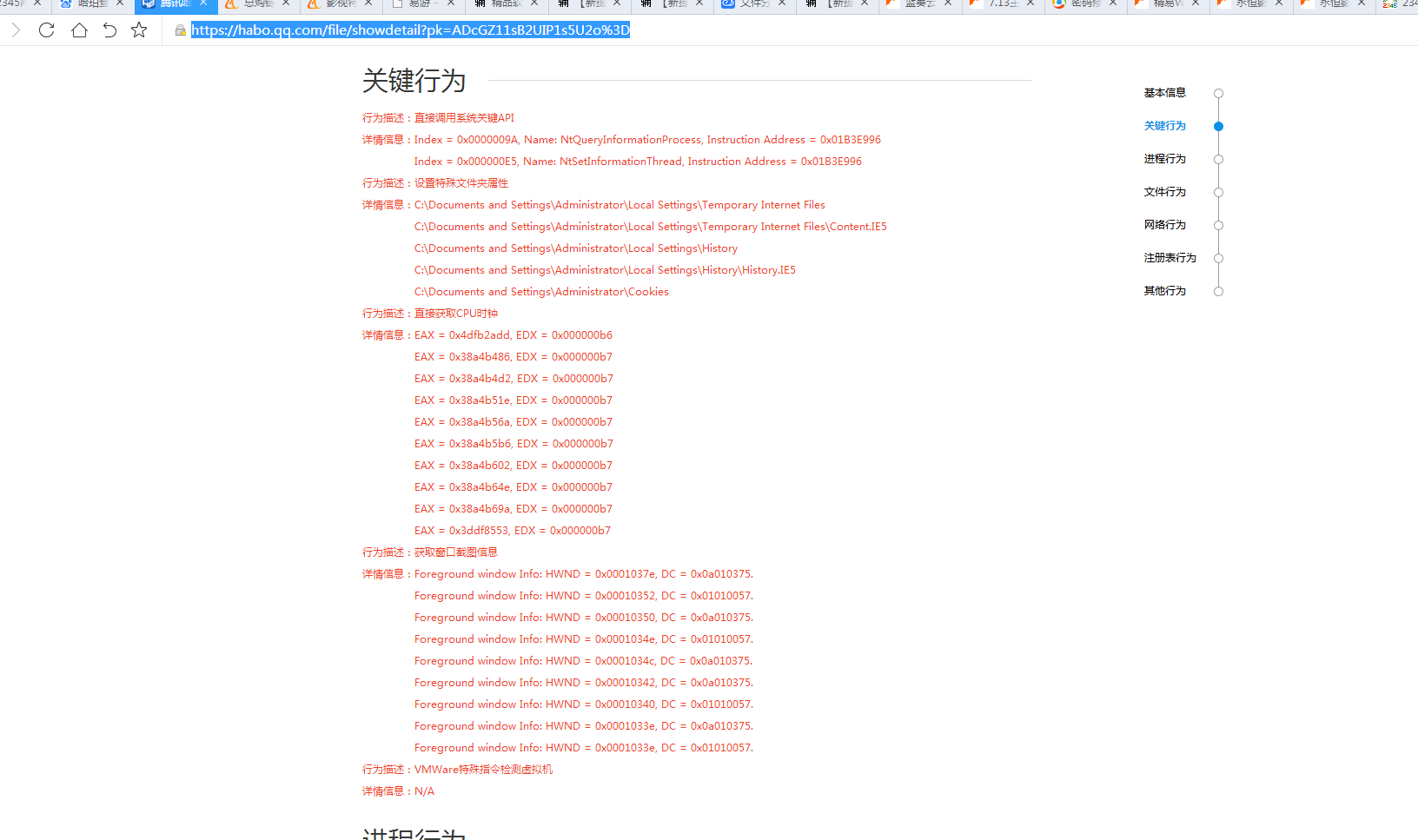Click the EAX = 0x38a4b51e line
Image resolution: width=1418 pixels, height=840 pixels.
(514, 400)
